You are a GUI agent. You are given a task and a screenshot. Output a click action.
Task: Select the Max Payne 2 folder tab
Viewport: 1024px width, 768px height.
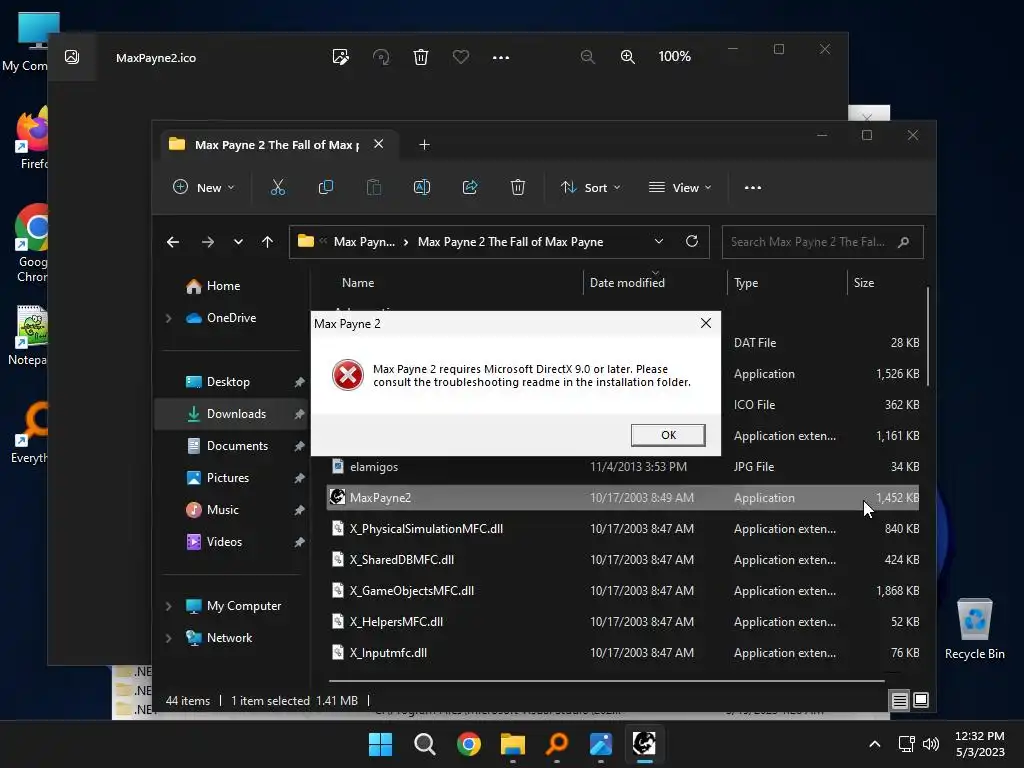[x=278, y=144]
